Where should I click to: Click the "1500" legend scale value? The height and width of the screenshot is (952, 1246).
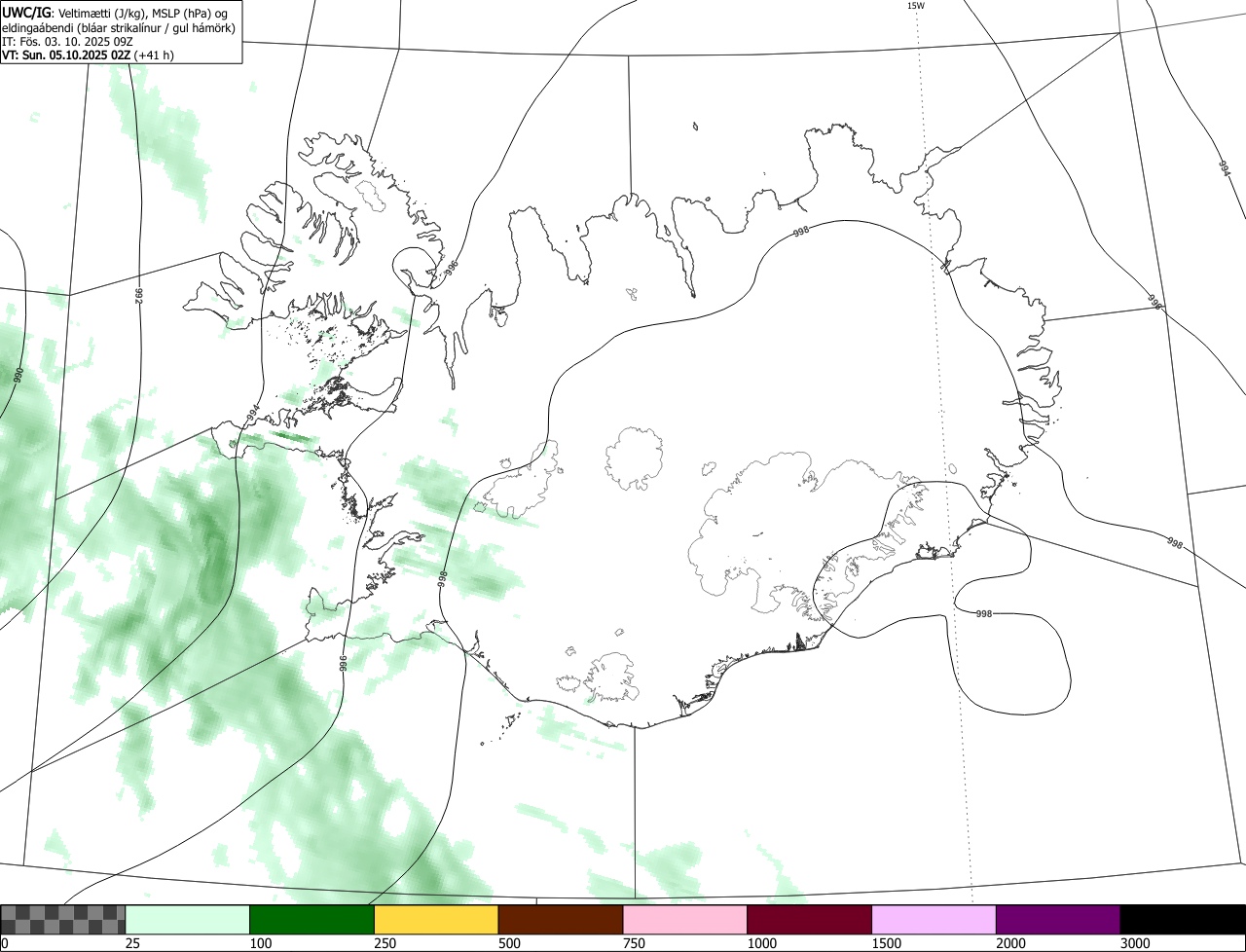tap(887, 943)
